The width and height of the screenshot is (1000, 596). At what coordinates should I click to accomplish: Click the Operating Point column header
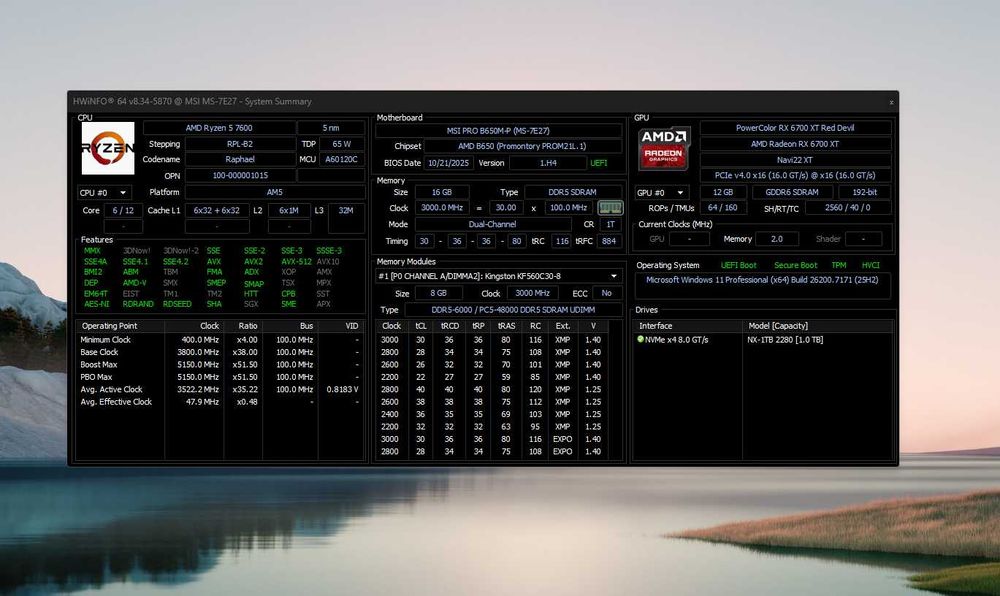click(x=120, y=326)
